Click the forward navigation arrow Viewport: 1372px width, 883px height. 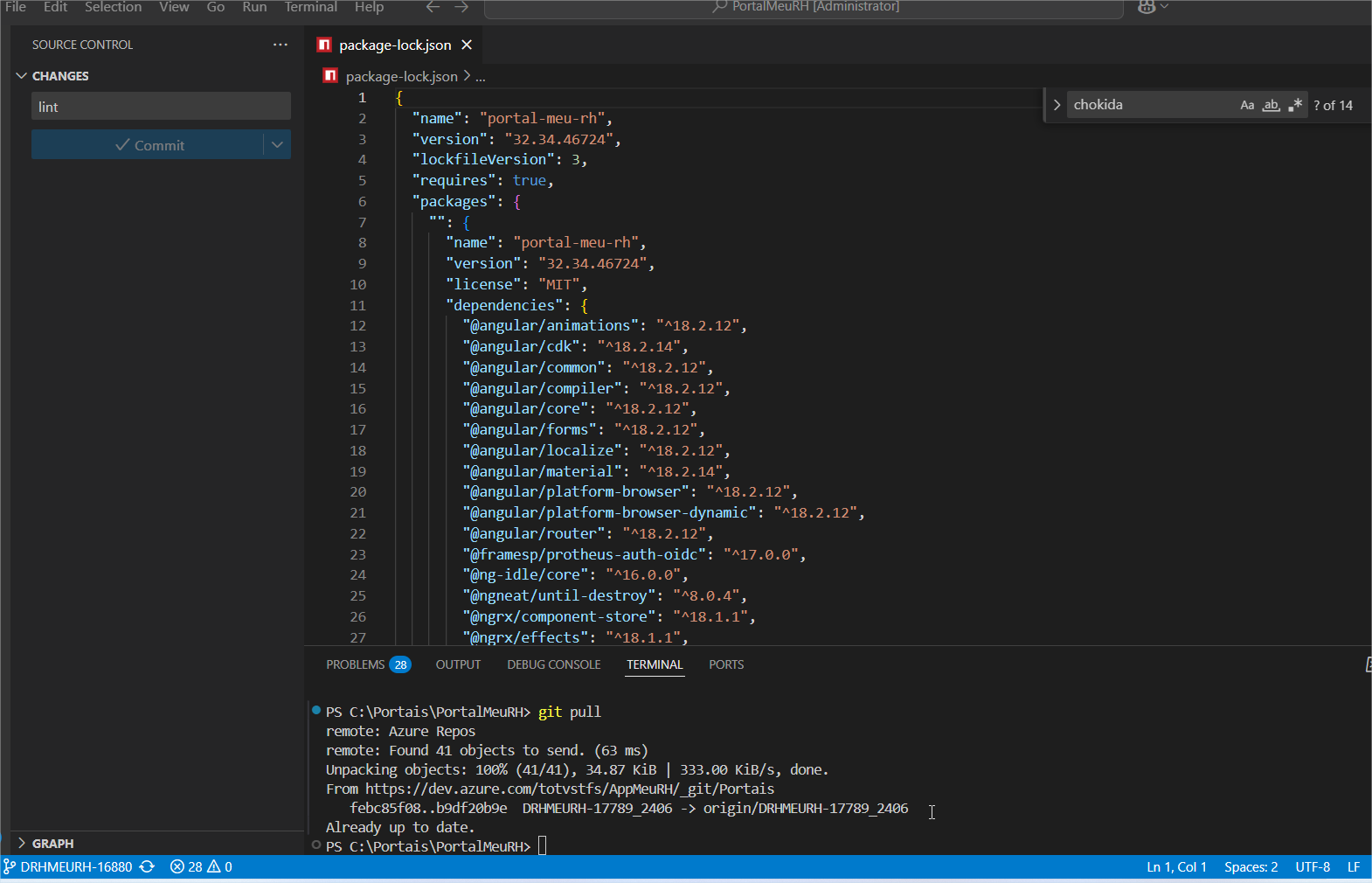coord(461,7)
